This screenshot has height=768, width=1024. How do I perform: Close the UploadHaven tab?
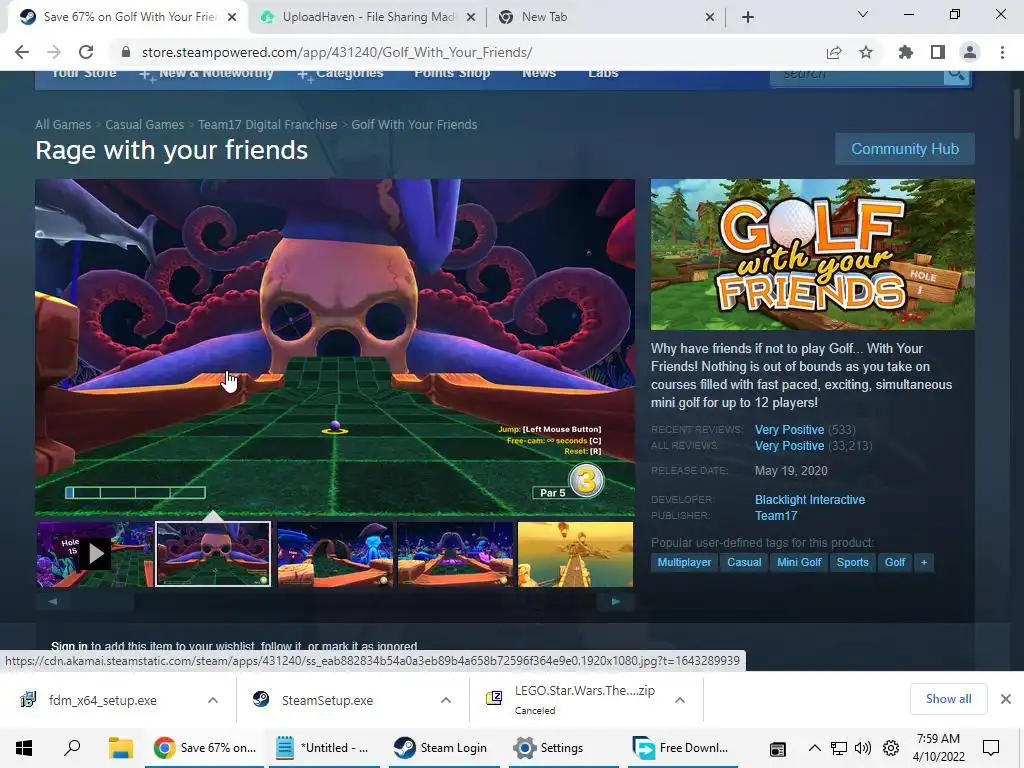(471, 18)
